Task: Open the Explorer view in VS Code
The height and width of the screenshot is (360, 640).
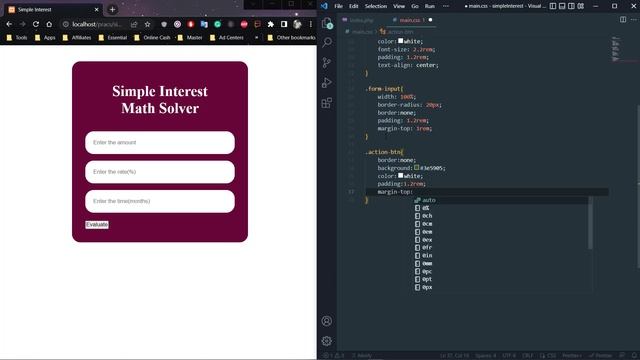Action: point(327,23)
